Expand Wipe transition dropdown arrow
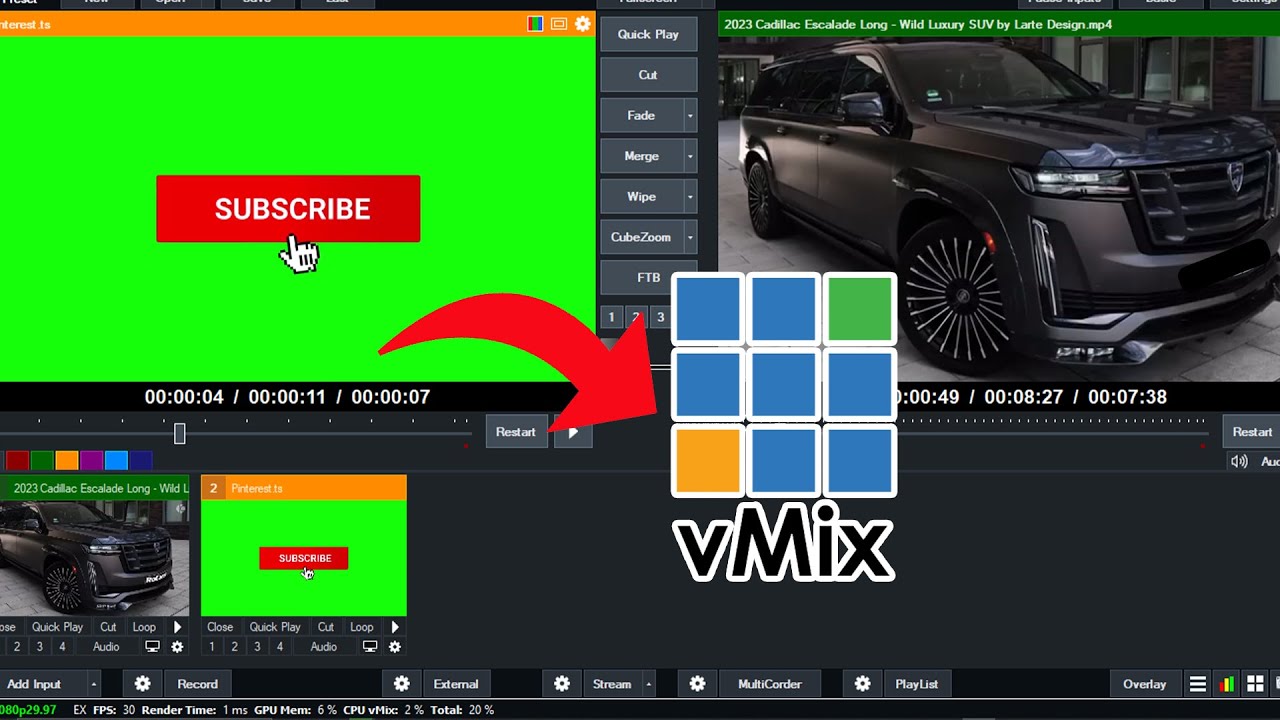Screen dimensions: 1280x720 point(690,197)
